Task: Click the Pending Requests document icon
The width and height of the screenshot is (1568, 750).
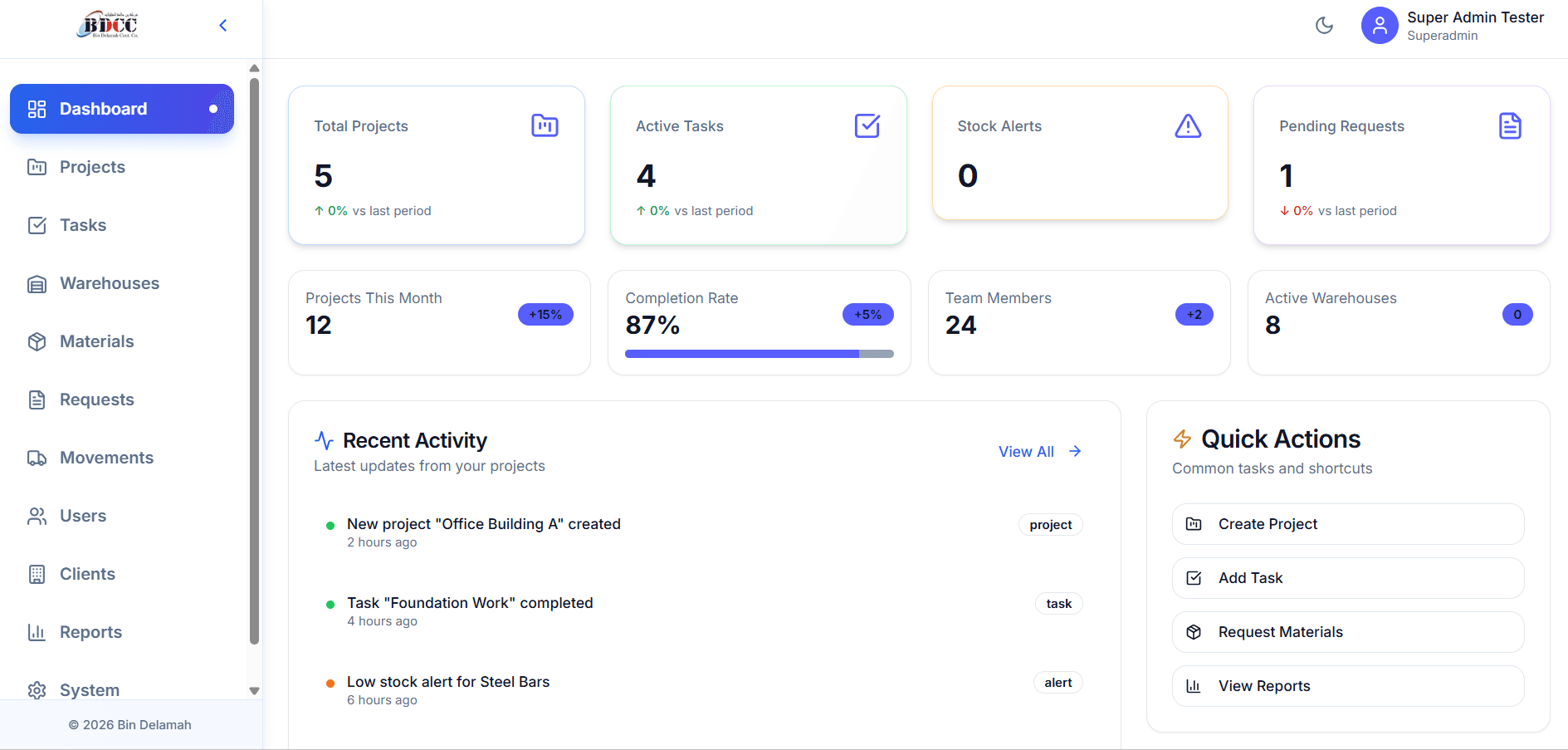Action: 1510,125
